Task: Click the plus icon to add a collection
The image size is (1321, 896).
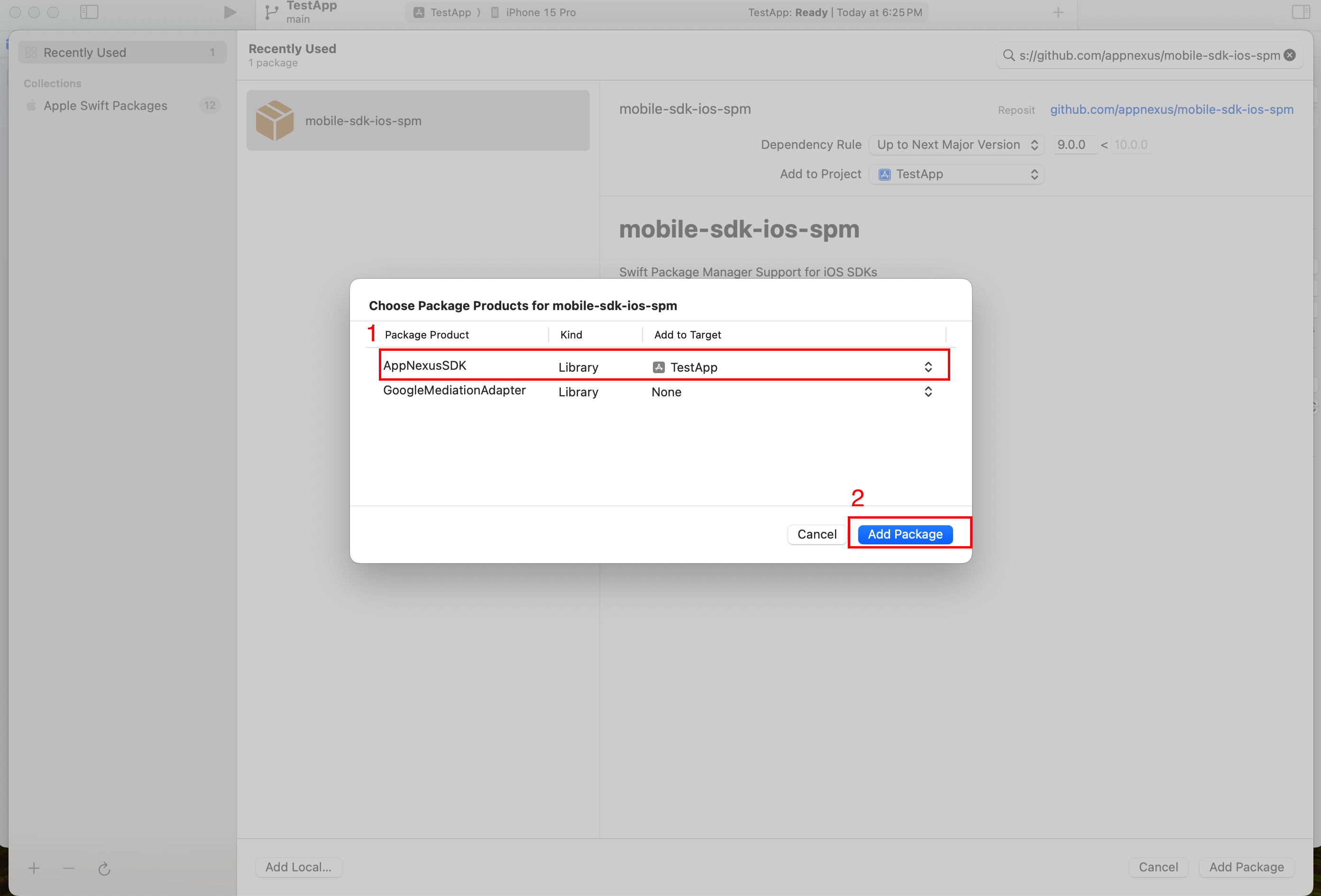Action: [34, 868]
